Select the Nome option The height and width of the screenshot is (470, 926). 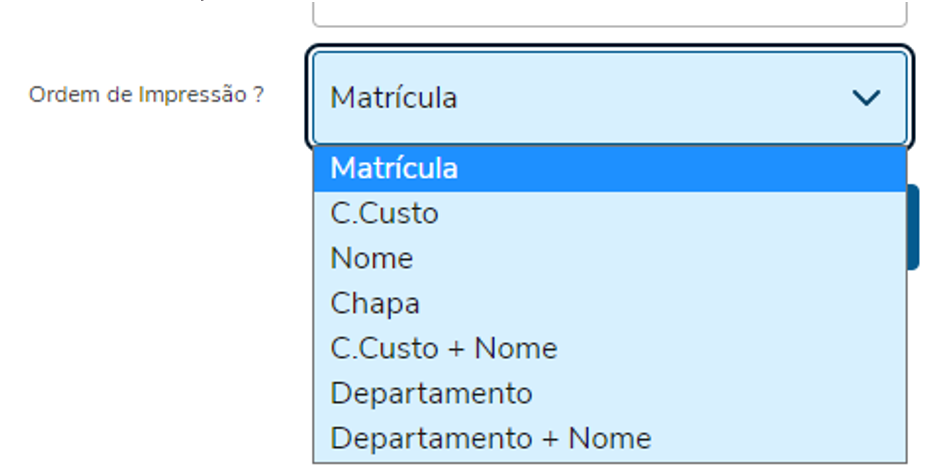pyautogui.click(x=372, y=258)
